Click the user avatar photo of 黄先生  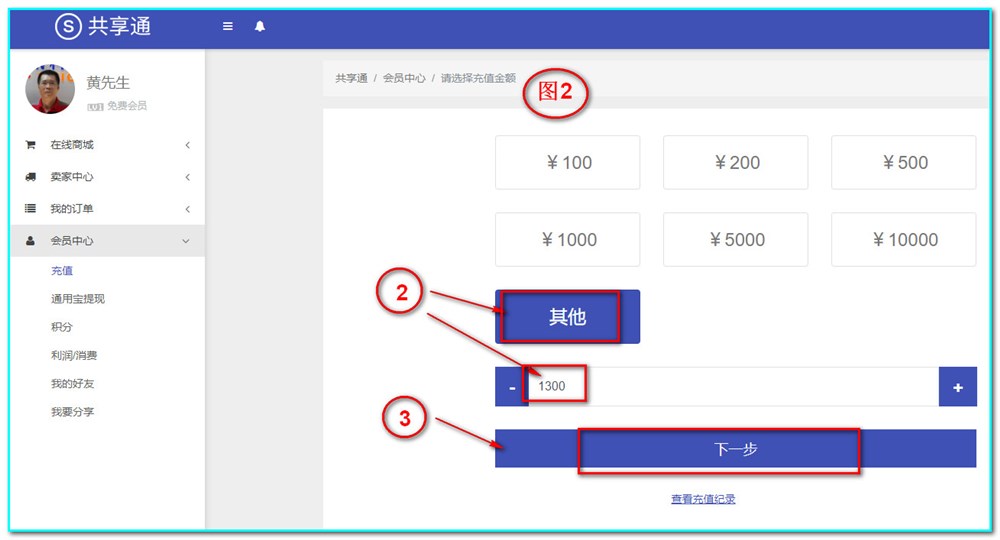(50, 89)
